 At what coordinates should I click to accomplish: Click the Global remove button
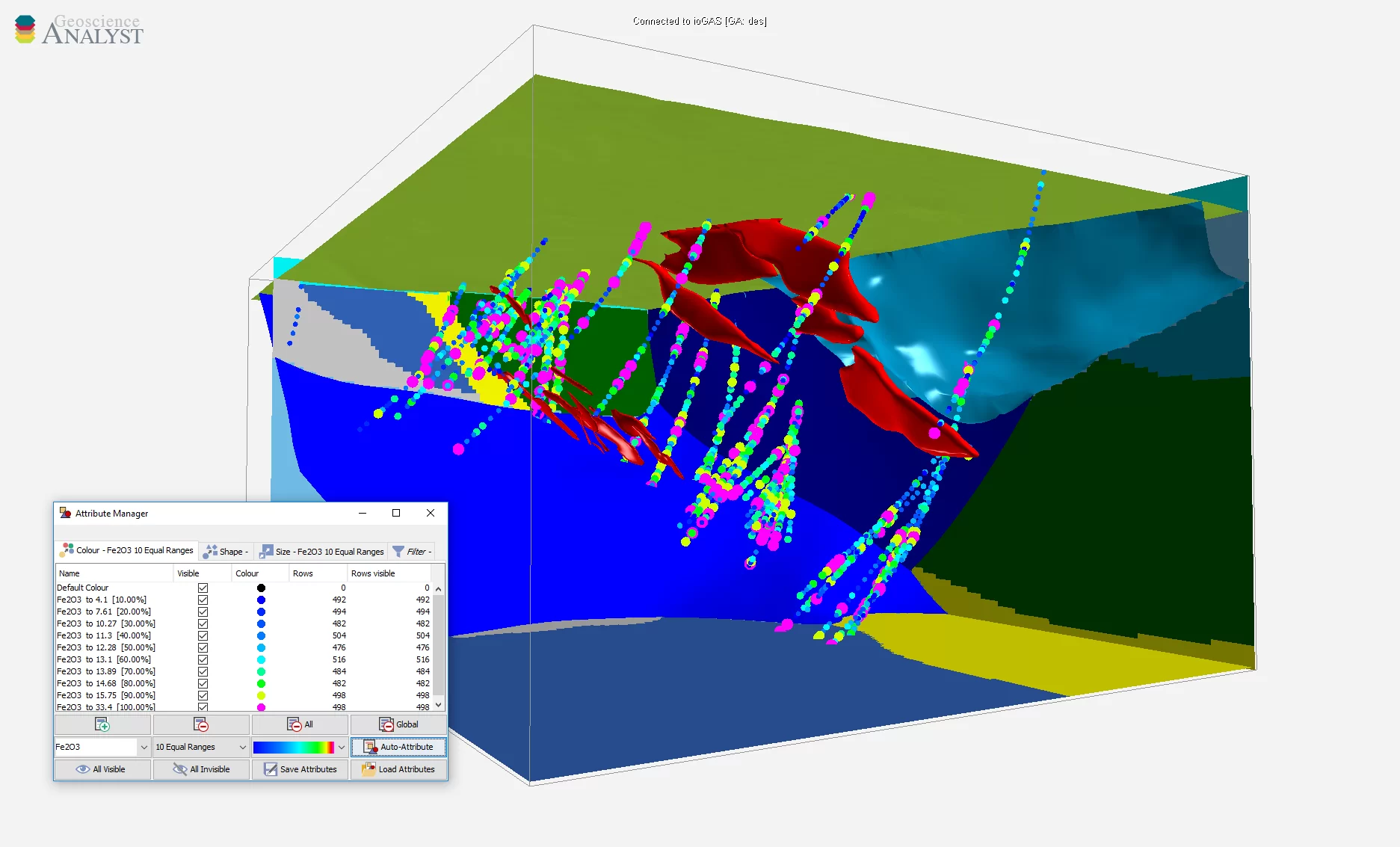[398, 724]
